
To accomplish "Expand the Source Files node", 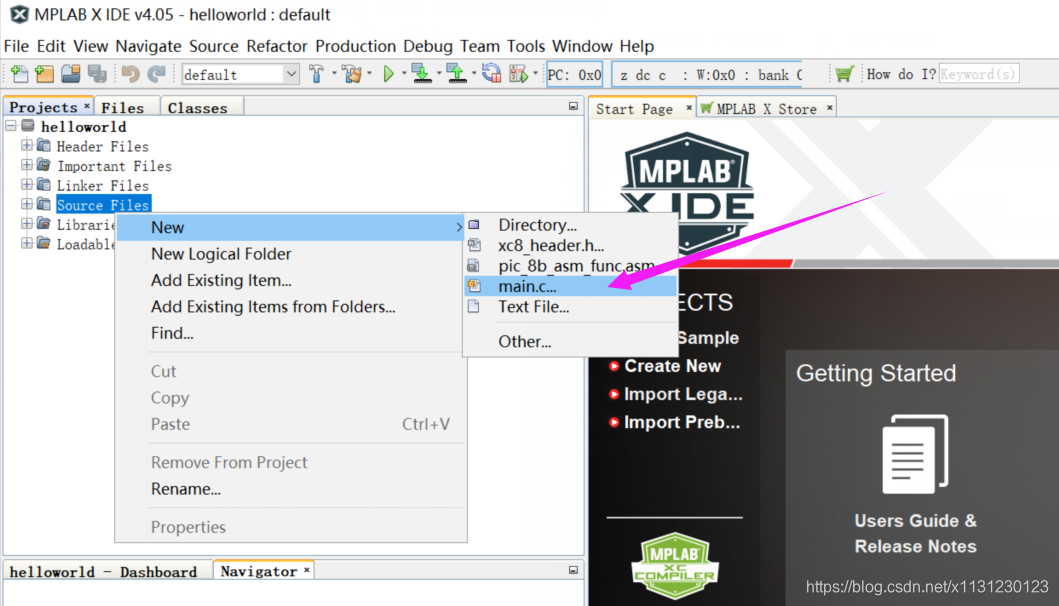I will tap(26, 203).
